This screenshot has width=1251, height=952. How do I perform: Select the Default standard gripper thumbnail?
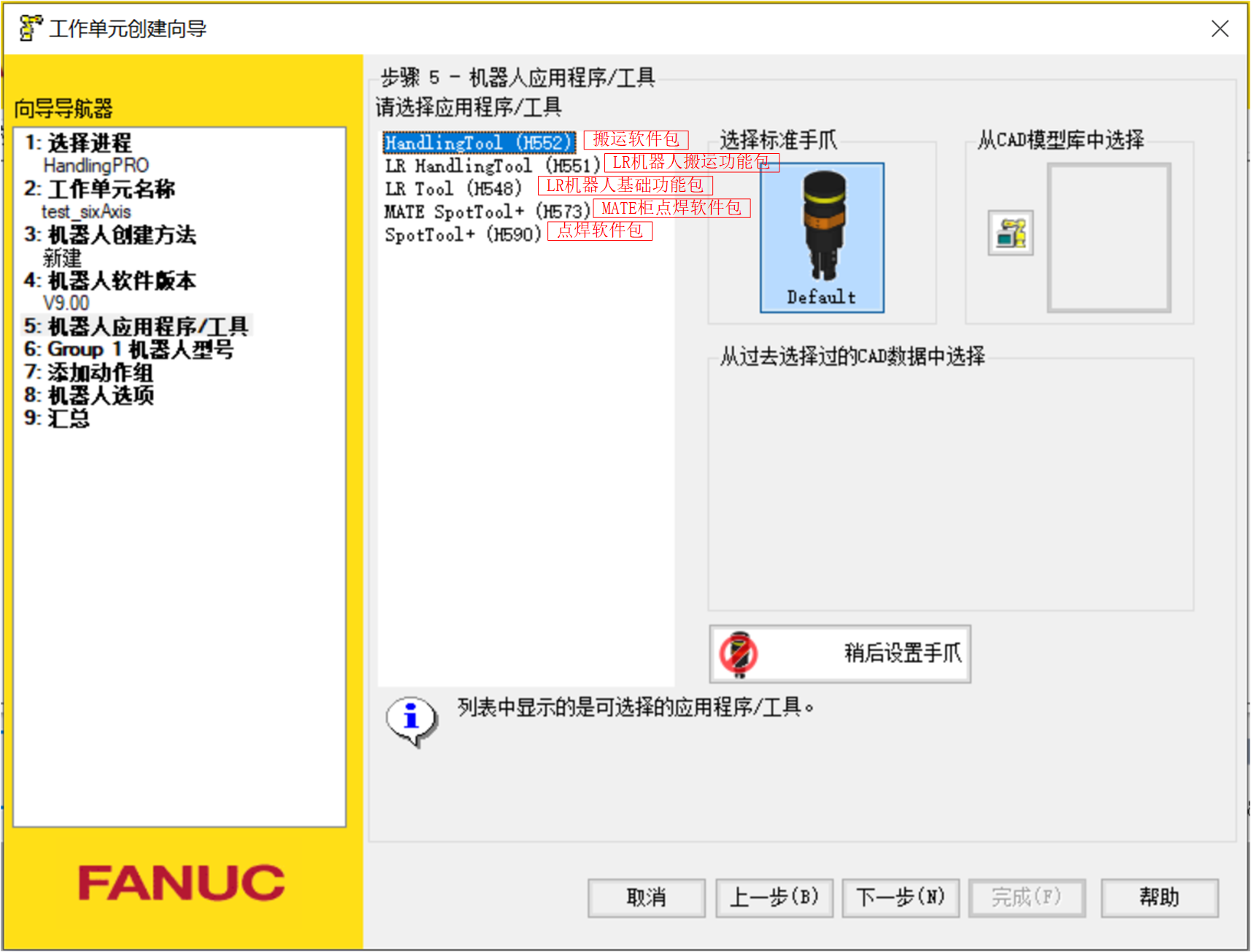[821, 236]
